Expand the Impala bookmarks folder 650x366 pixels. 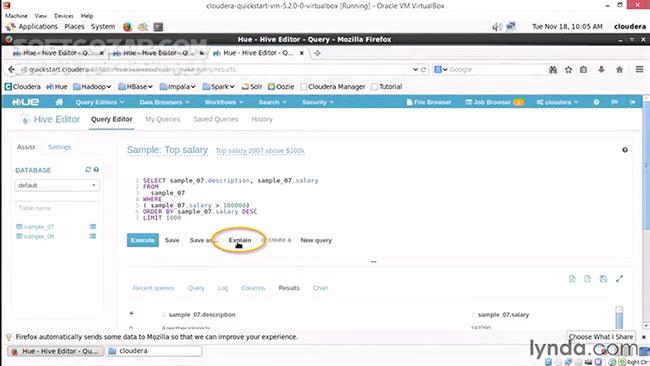(177, 87)
